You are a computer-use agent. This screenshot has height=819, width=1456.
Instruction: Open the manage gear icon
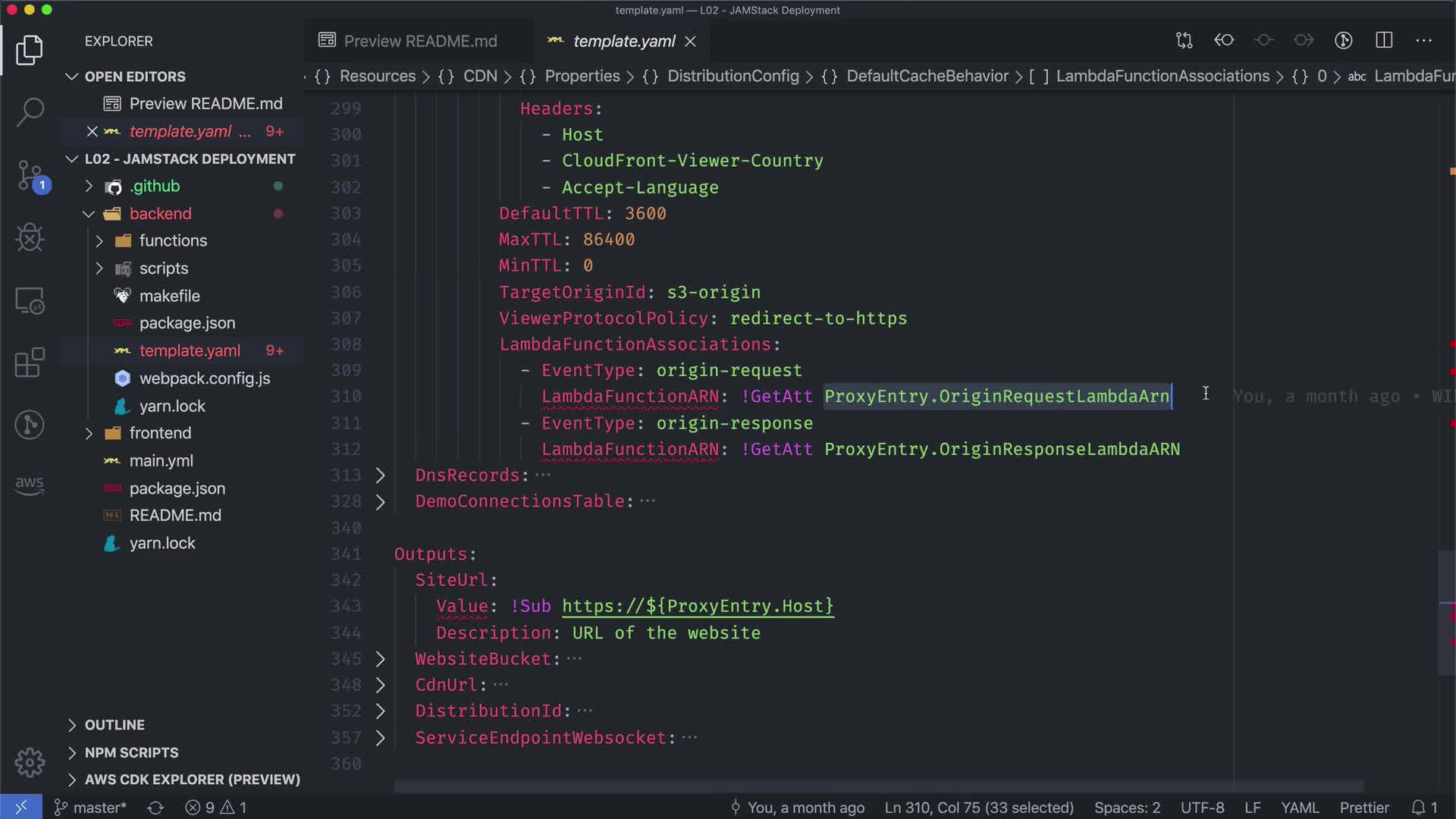click(30, 762)
